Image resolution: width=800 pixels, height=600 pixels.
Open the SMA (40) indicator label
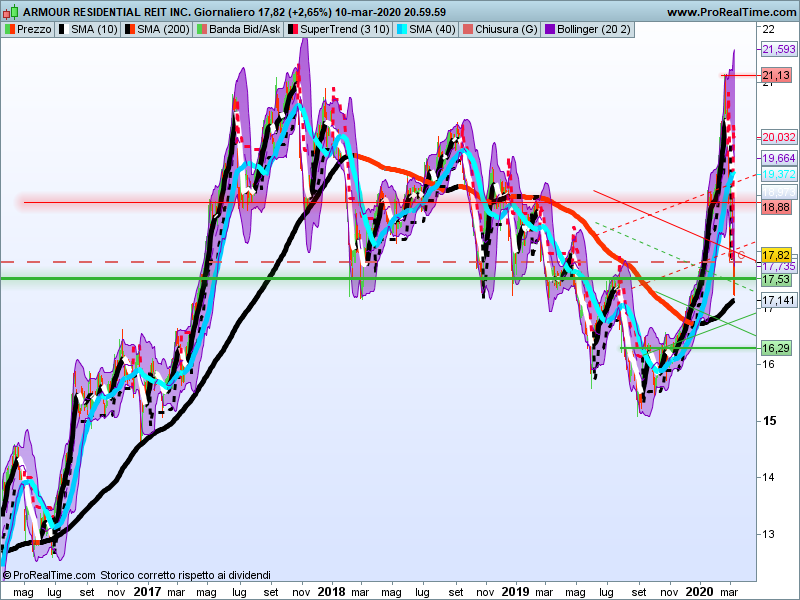(426, 30)
